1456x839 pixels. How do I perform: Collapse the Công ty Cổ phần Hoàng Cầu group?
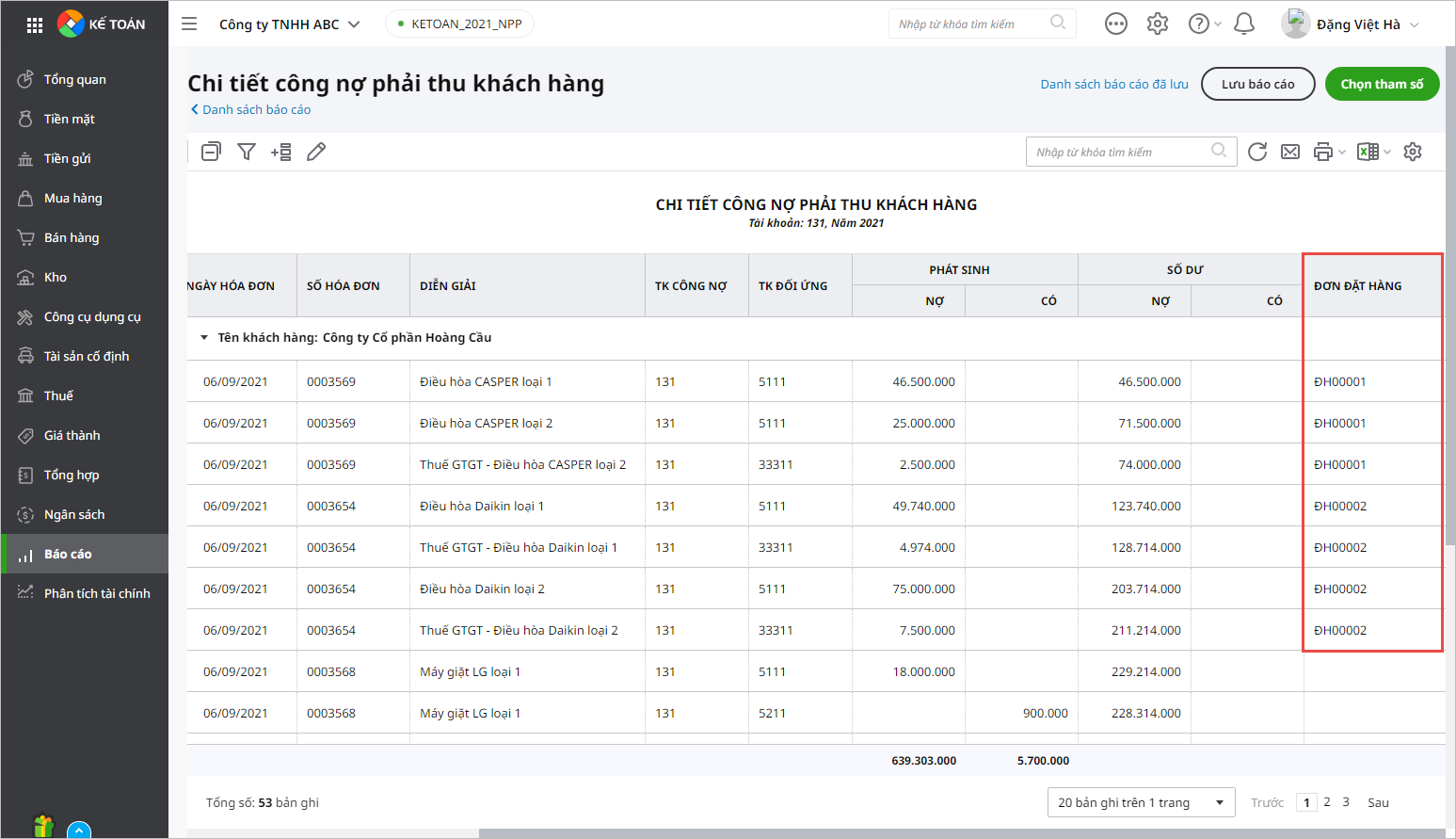tap(204, 338)
